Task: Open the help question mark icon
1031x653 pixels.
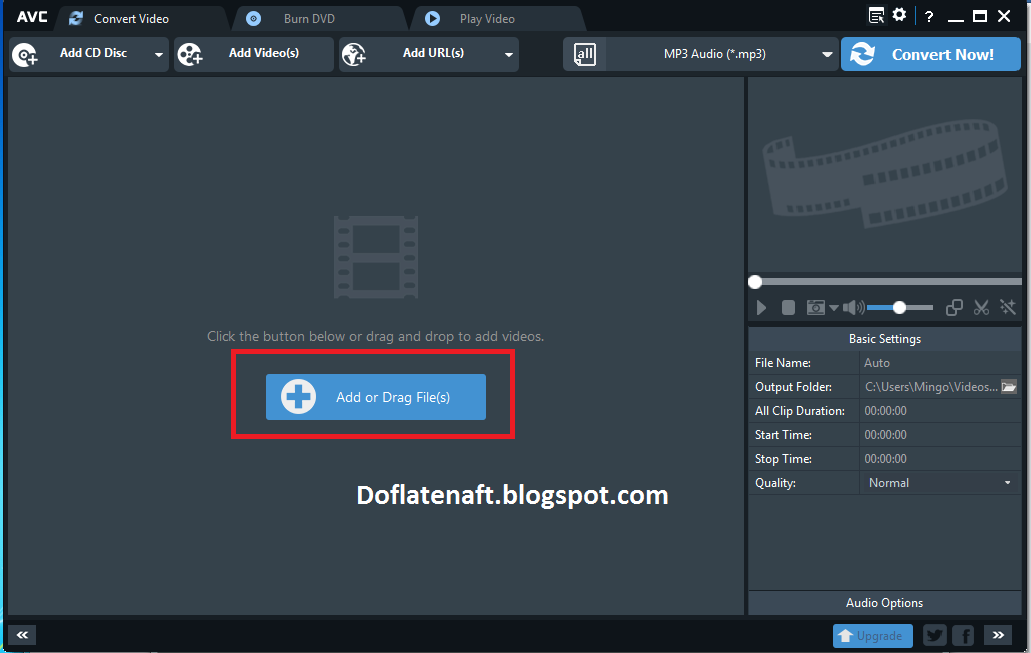Action: [x=929, y=16]
